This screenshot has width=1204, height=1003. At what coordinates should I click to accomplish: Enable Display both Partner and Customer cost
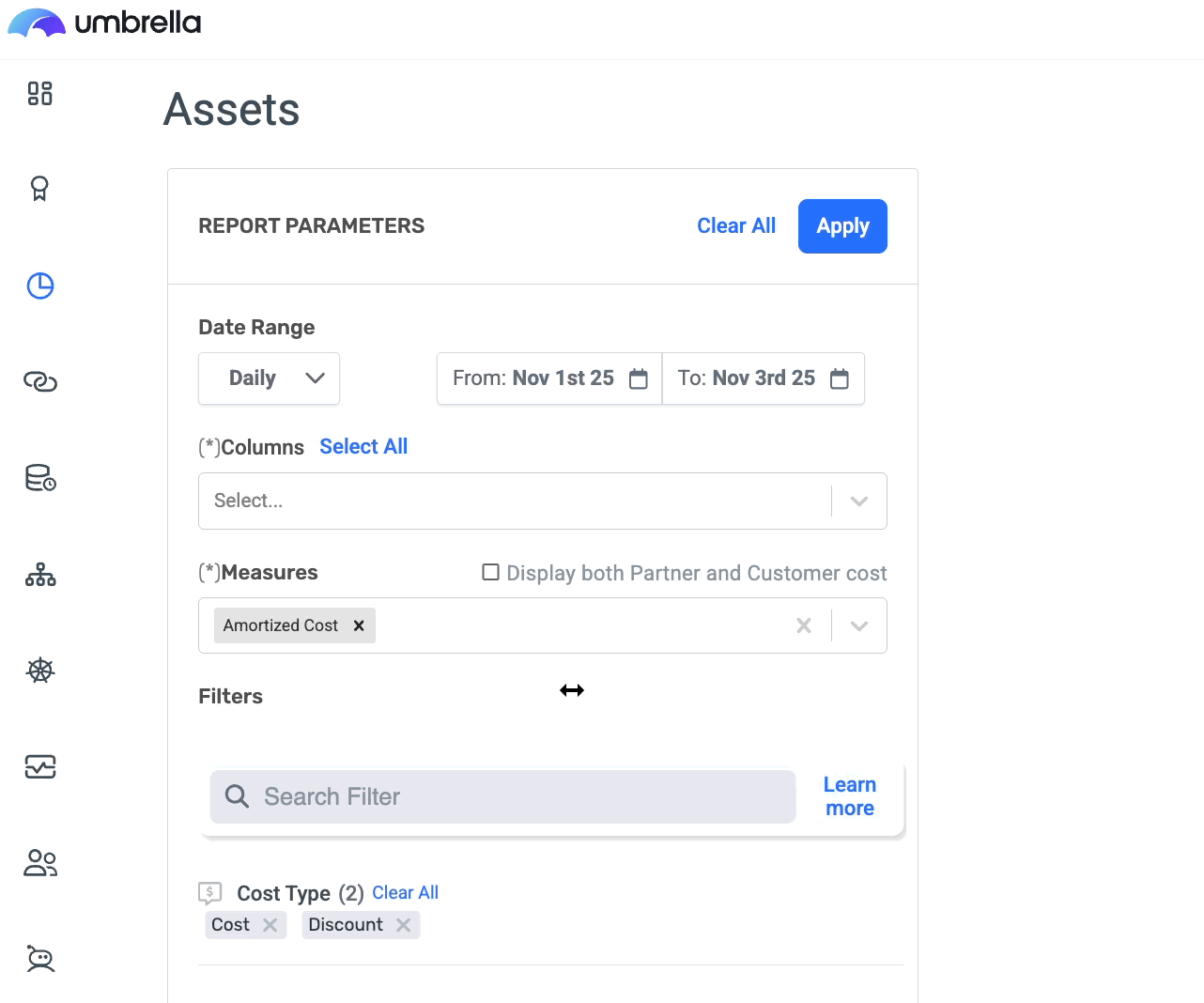[490, 572]
